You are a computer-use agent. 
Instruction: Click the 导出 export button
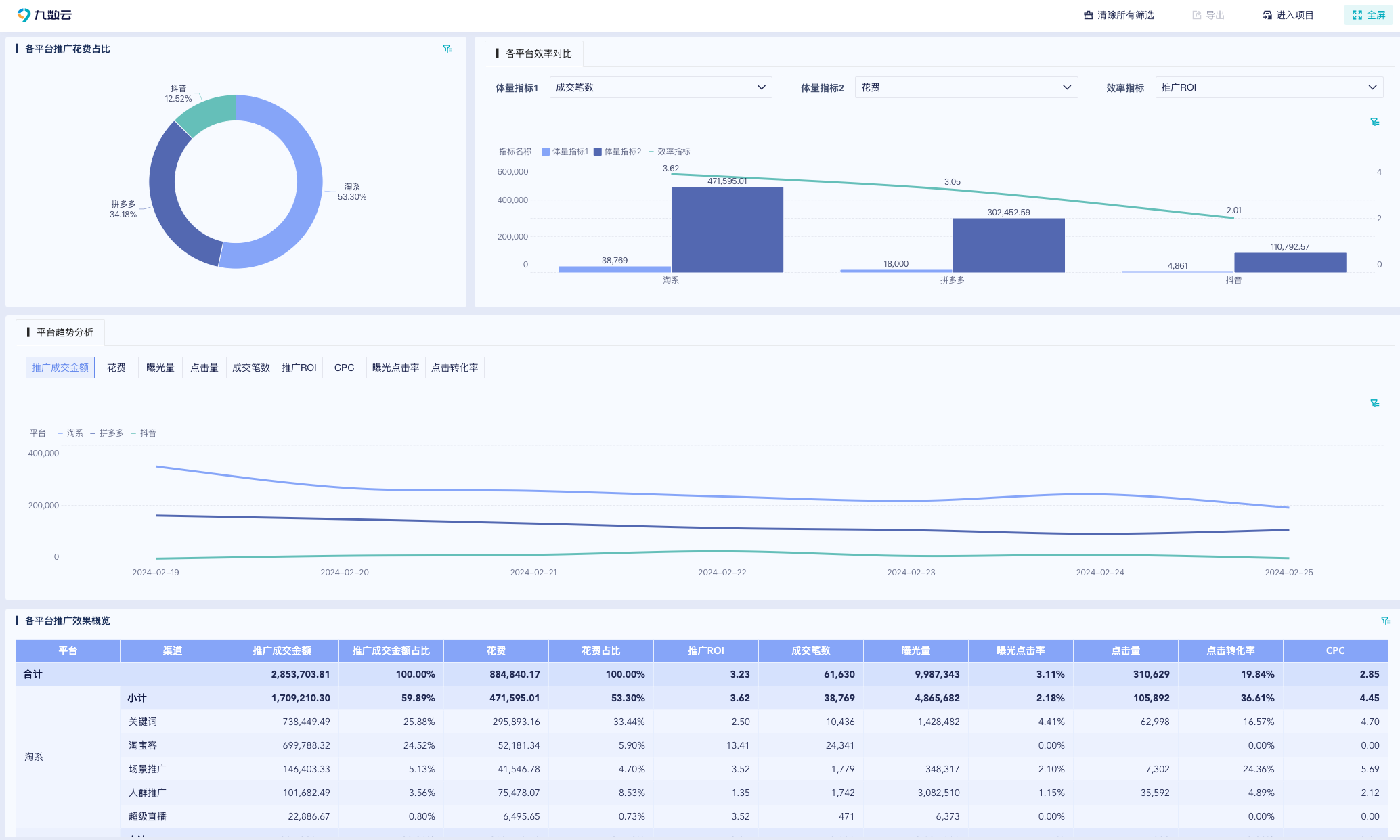pos(1208,15)
